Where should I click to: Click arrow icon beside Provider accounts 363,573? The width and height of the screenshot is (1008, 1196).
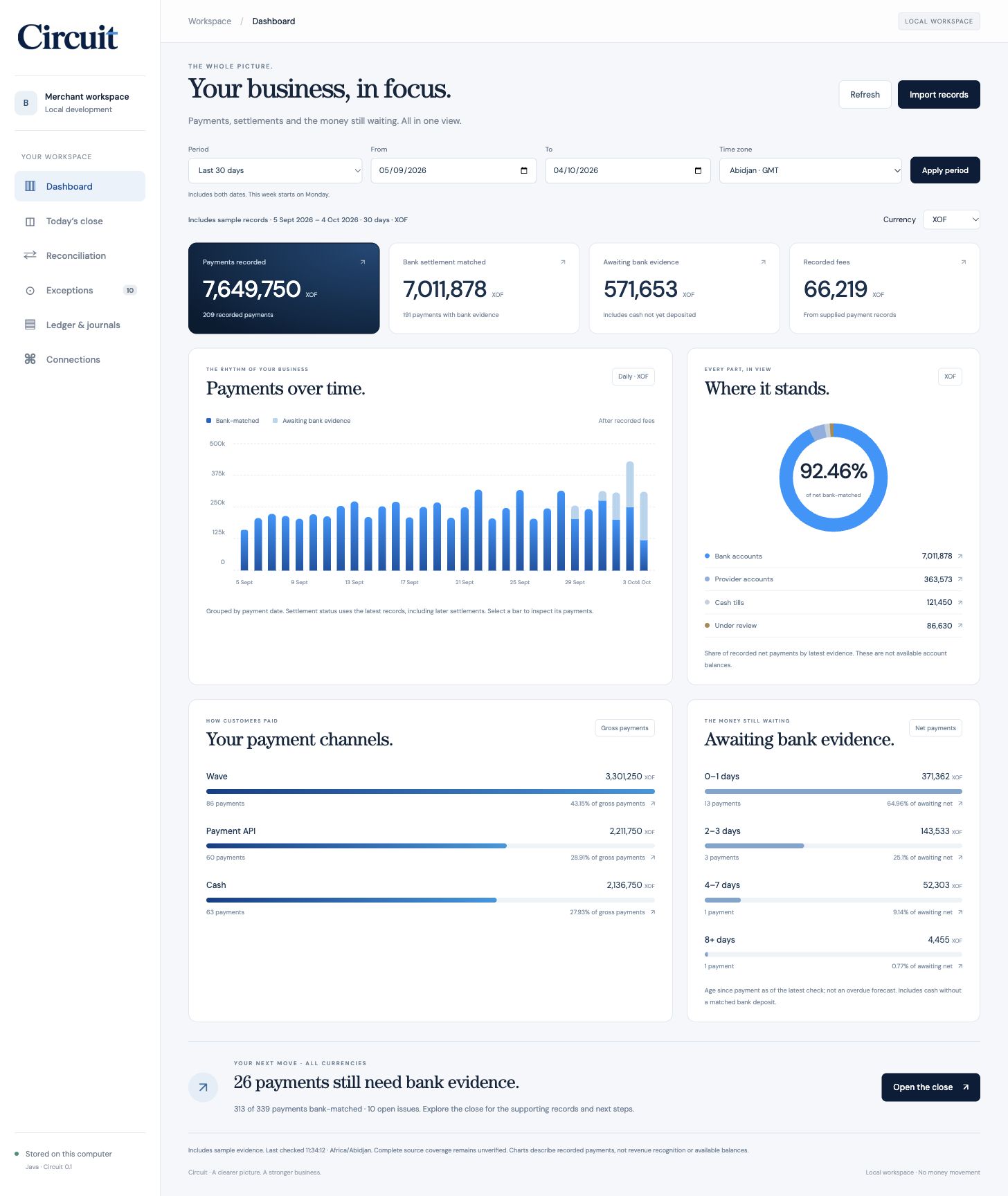pos(960,579)
